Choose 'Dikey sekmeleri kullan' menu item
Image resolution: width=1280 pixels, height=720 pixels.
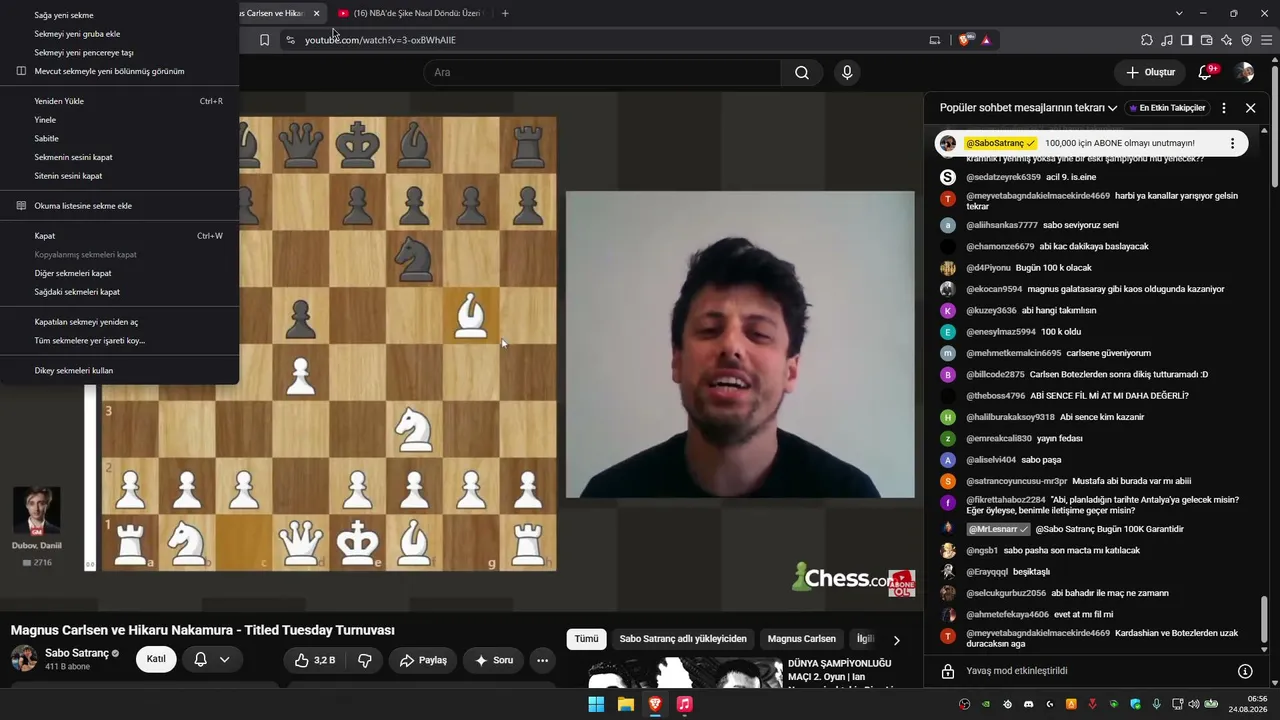click(x=120, y=370)
